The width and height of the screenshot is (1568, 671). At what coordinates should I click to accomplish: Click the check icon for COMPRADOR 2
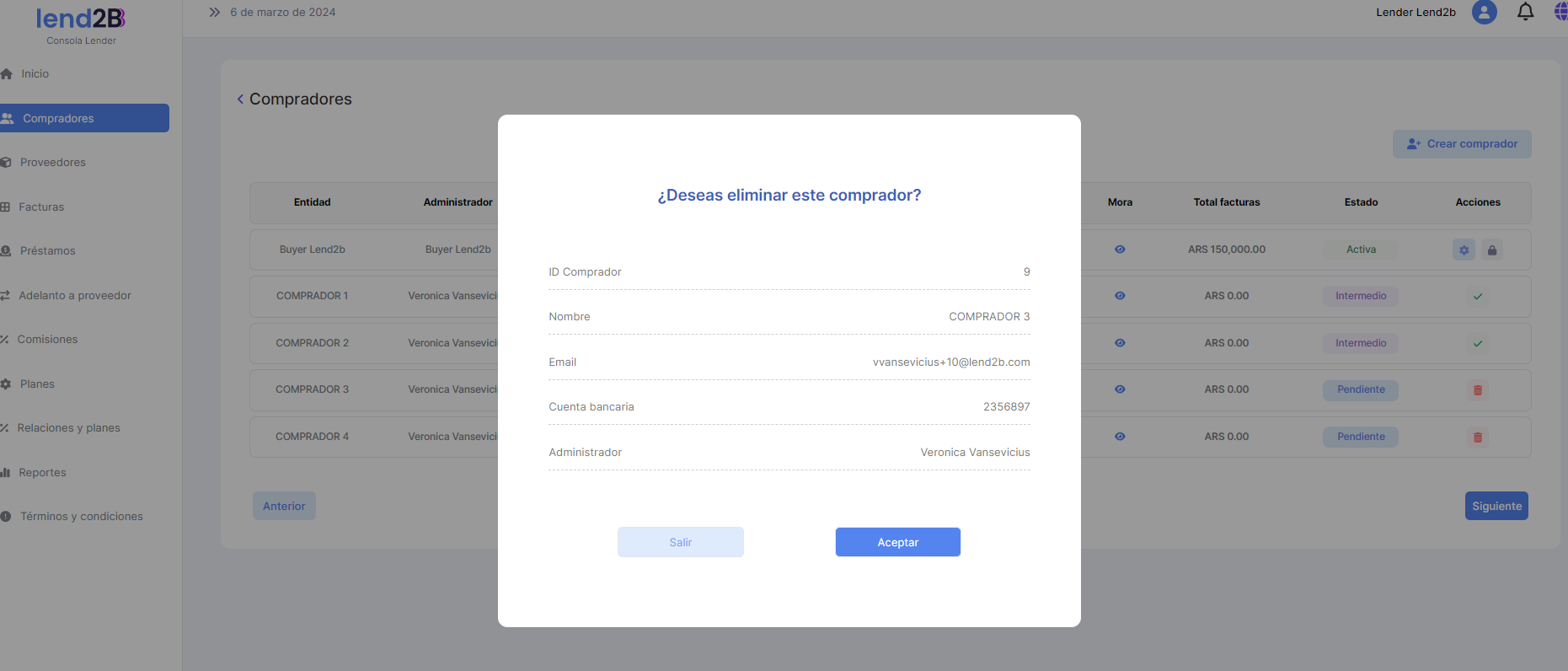pos(1477,344)
